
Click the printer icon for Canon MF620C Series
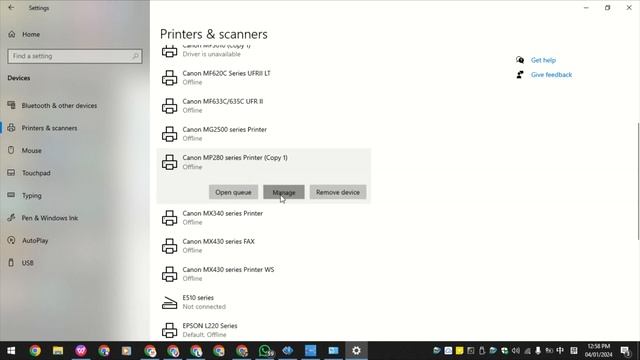[x=169, y=78]
